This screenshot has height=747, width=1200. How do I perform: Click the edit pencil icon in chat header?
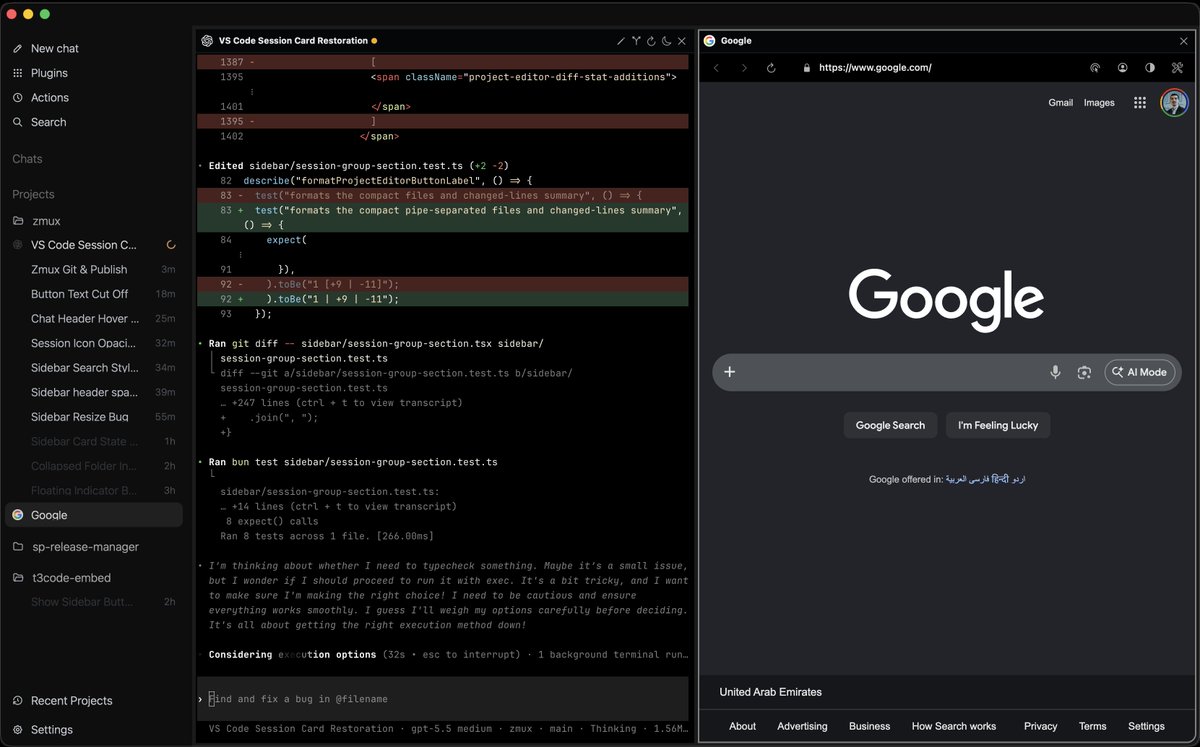pos(621,41)
